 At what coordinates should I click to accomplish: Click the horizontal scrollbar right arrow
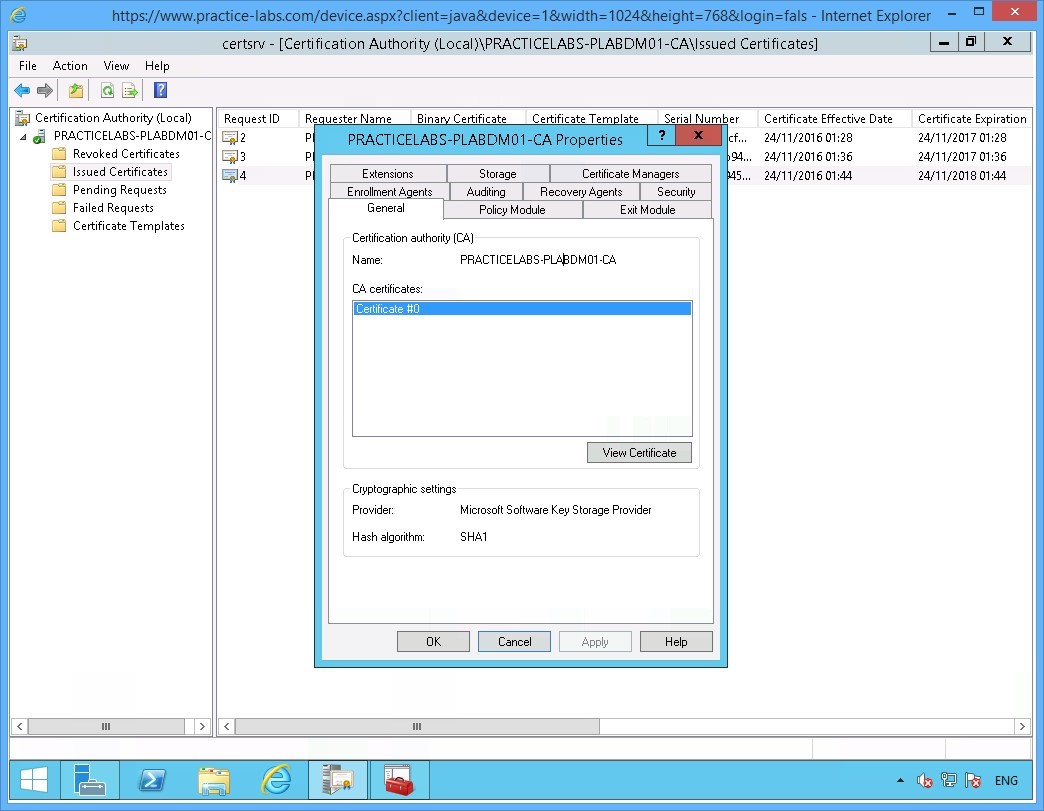pyautogui.click(x=1022, y=727)
